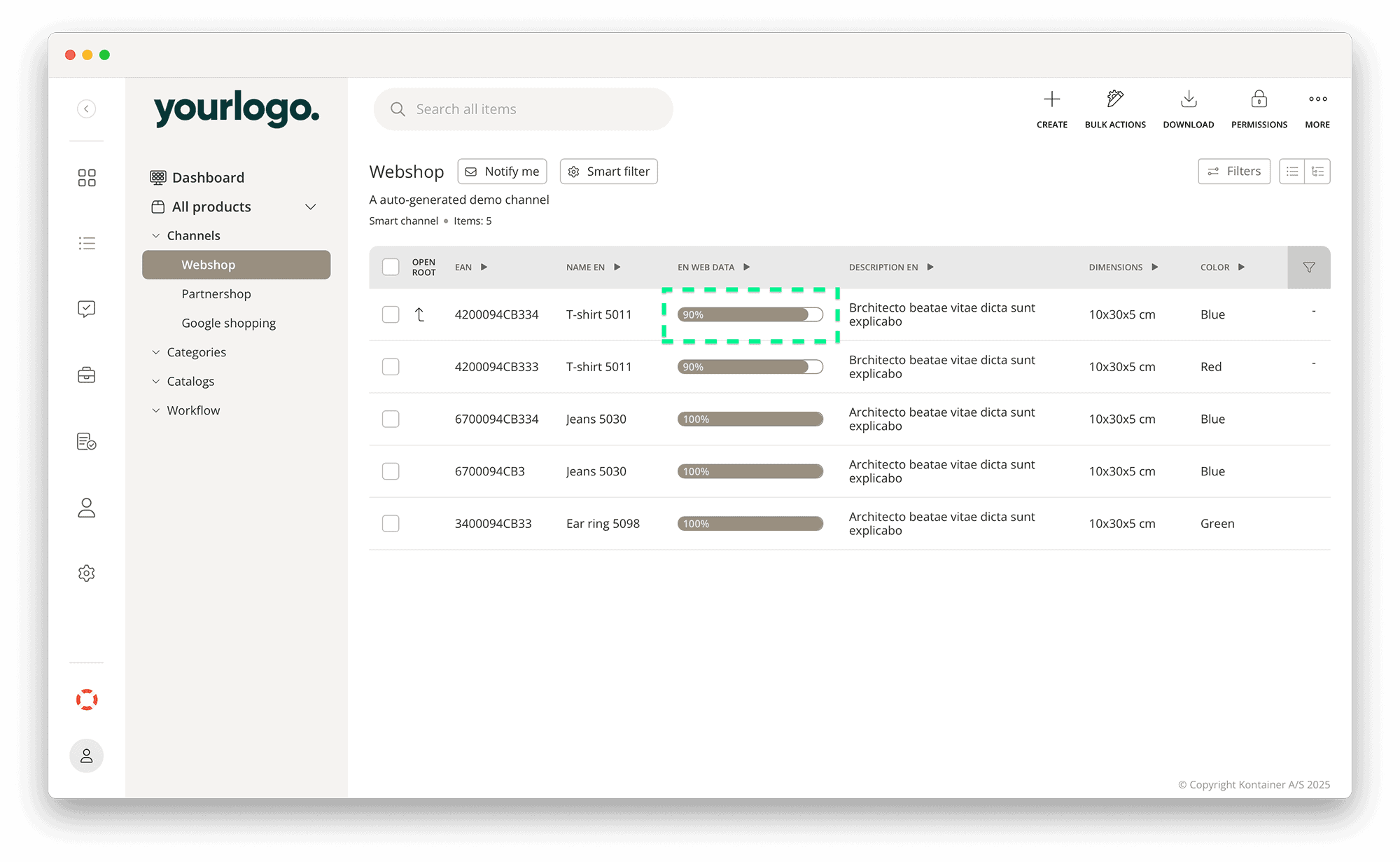Screen dimensions: 1400x862
Task: Click the Notify me button
Action: tap(502, 171)
